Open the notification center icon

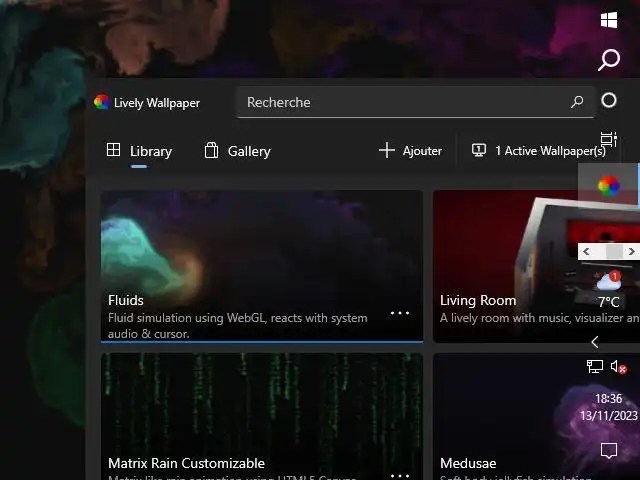pos(609,451)
